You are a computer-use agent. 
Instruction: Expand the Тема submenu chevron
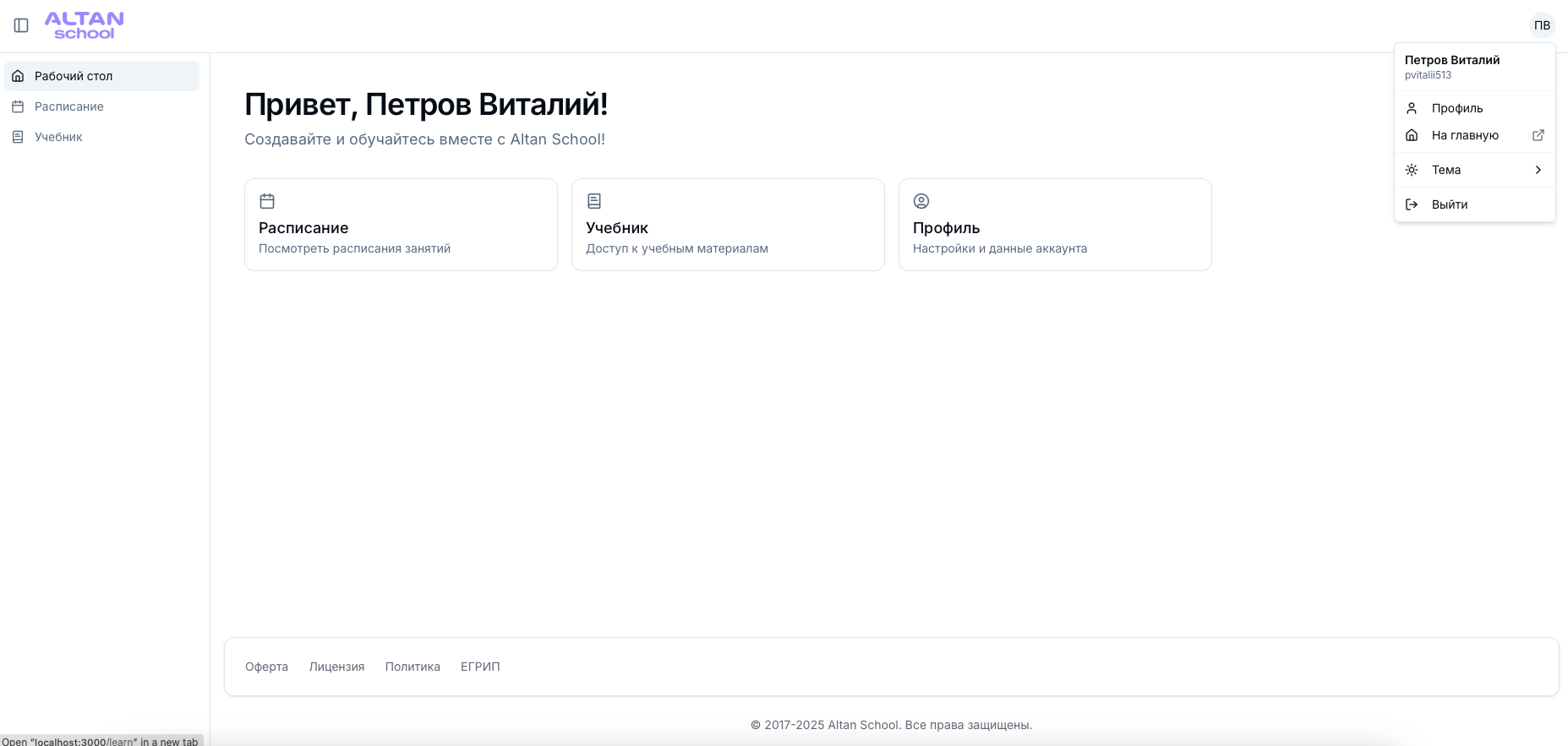pyautogui.click(x=1538, y=170)
